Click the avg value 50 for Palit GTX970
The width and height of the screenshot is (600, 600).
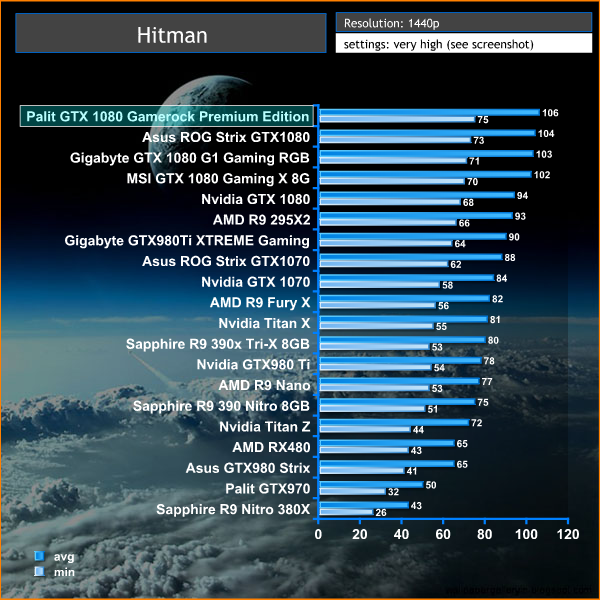click(431, 485)
